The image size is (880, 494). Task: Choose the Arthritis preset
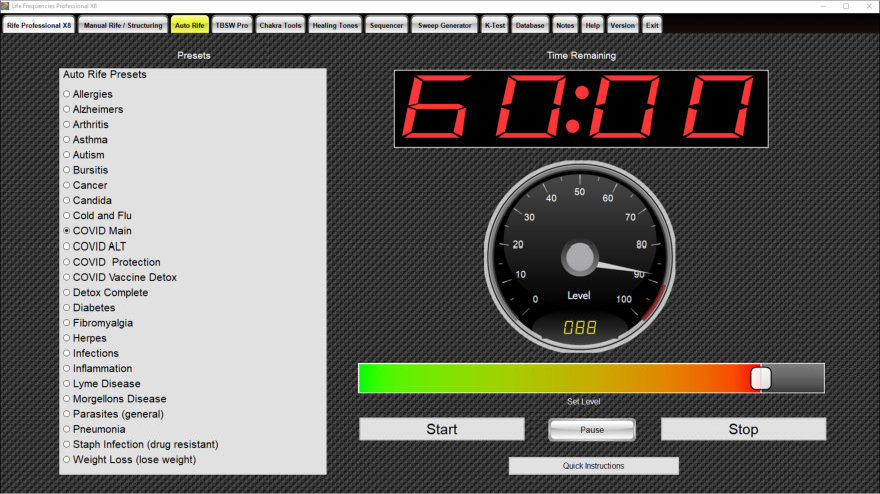(86, 125)
